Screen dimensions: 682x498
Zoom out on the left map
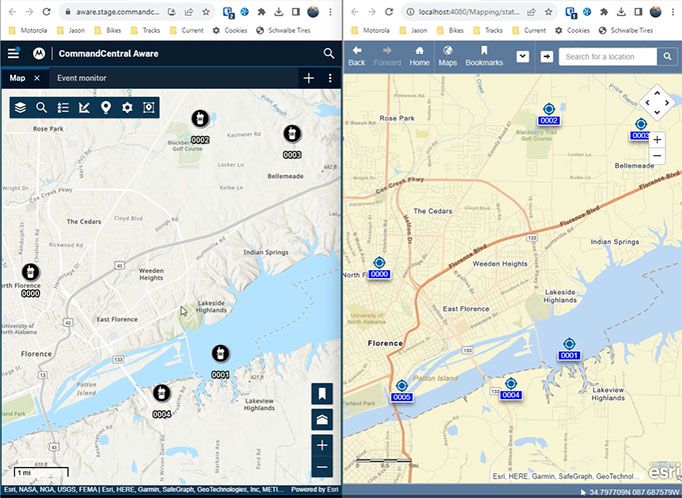click(x=322, y=467)
